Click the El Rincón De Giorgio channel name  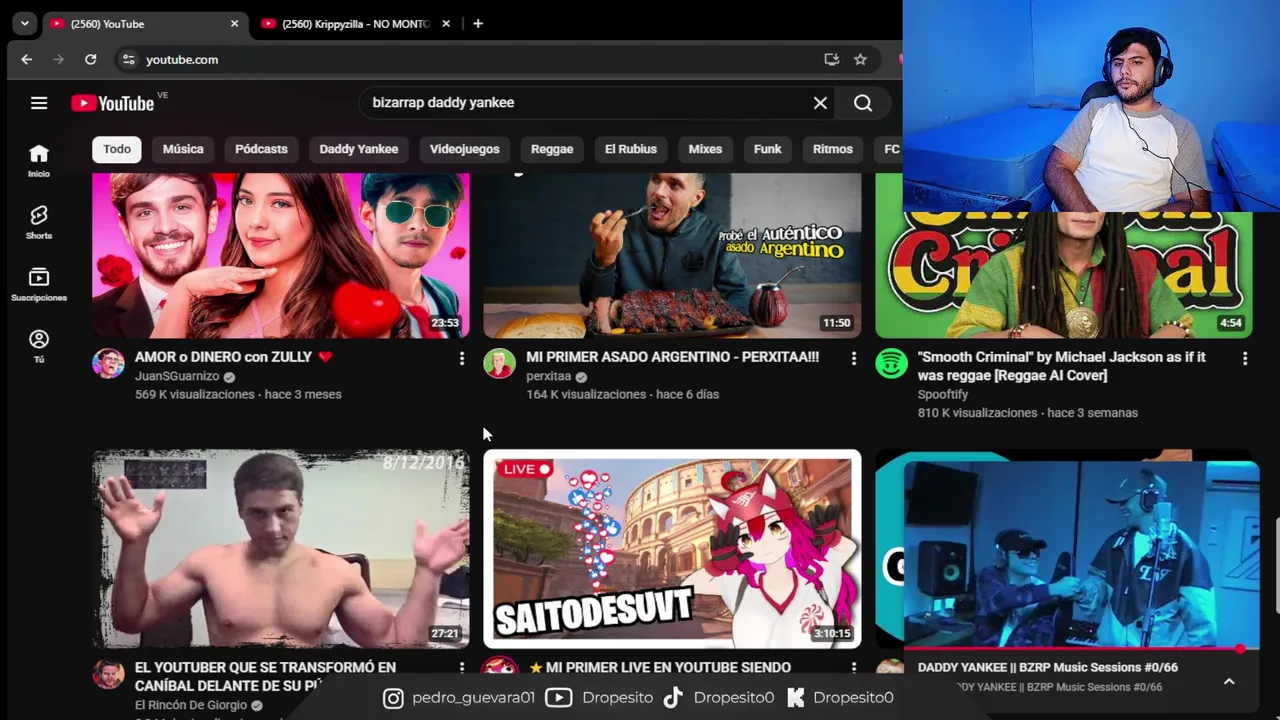point(192,705)
